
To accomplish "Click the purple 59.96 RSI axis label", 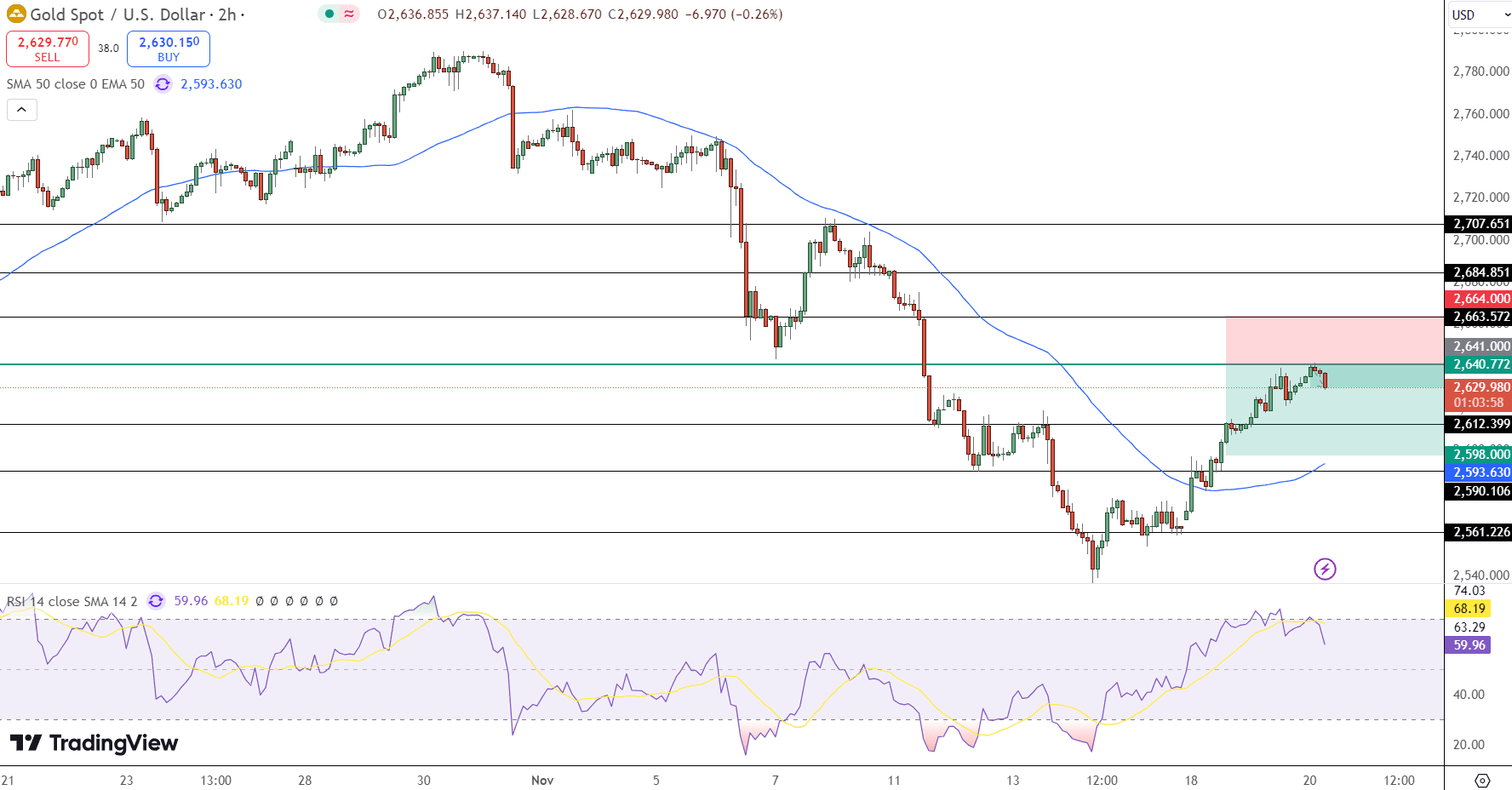I will pyautogui.click(x=1469, y=645).
